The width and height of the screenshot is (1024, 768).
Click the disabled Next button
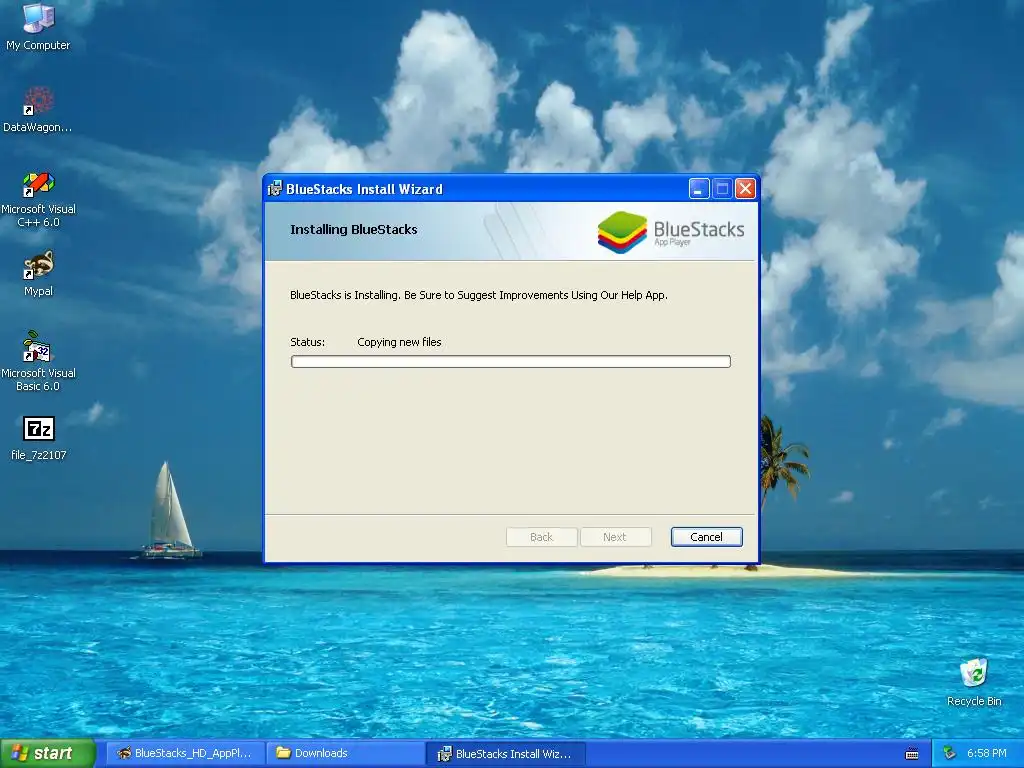pyautogui.click(x=615, y=537)
